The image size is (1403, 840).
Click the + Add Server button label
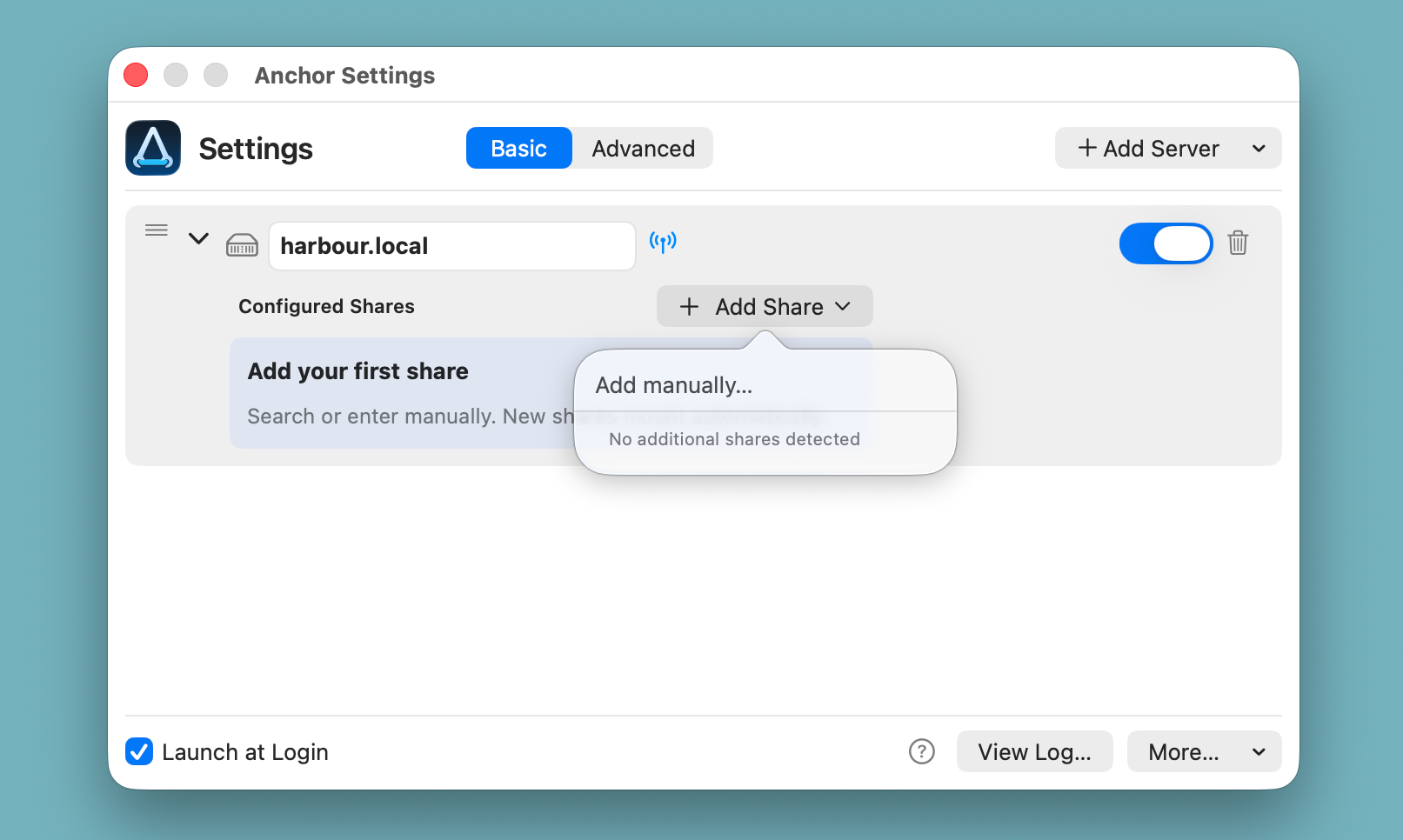pyautogui.click(x=1148, y=149)
